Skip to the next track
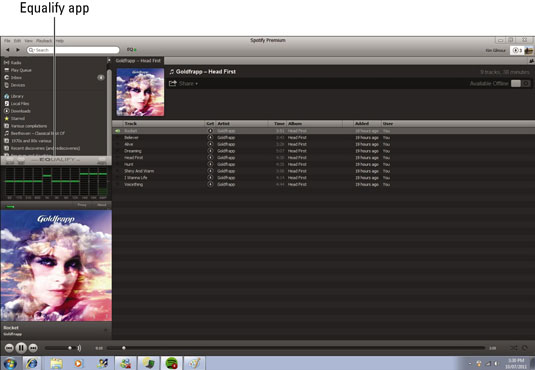The width and height of the screenshot is (535, 370). coord(33,348)
